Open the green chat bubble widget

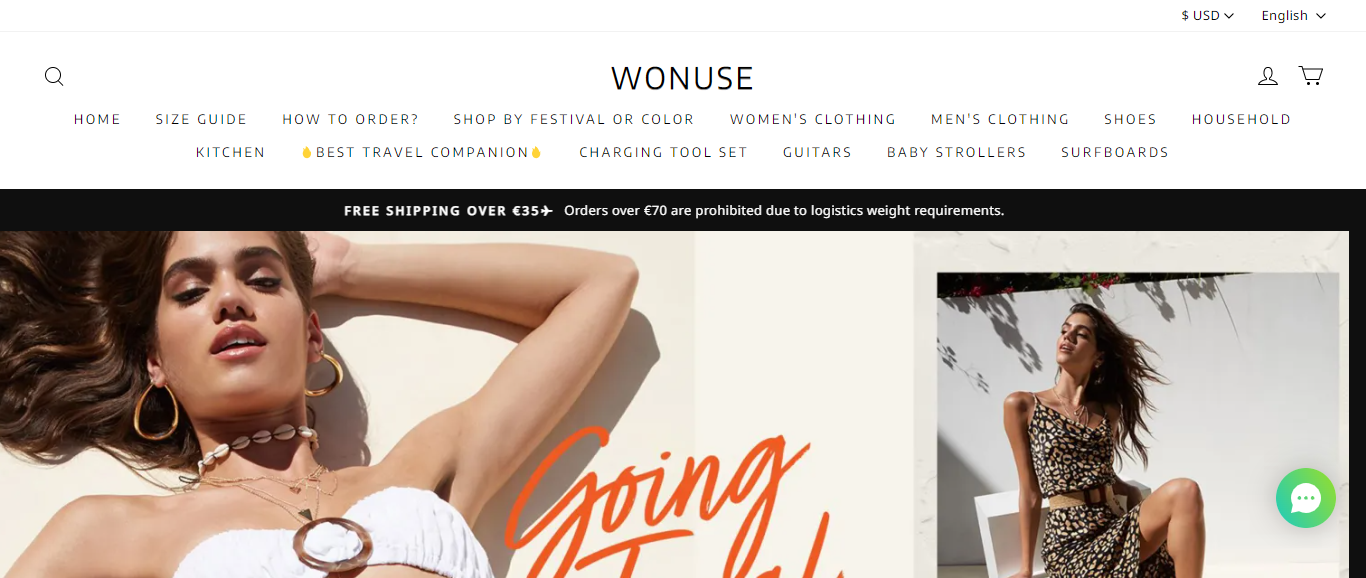[x=1306, y=498]
